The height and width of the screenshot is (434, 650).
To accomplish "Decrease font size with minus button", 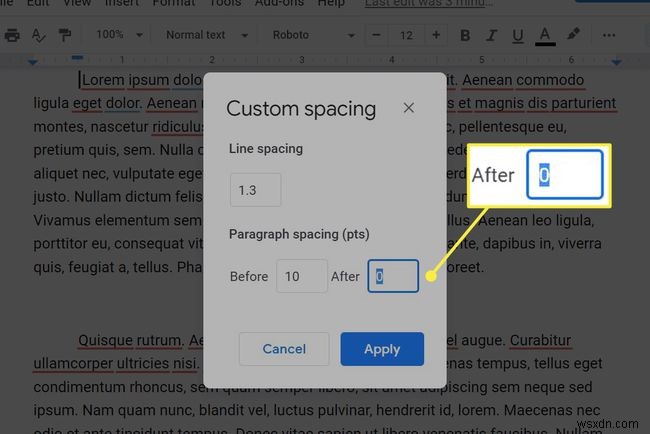I will tap(376, 35).
